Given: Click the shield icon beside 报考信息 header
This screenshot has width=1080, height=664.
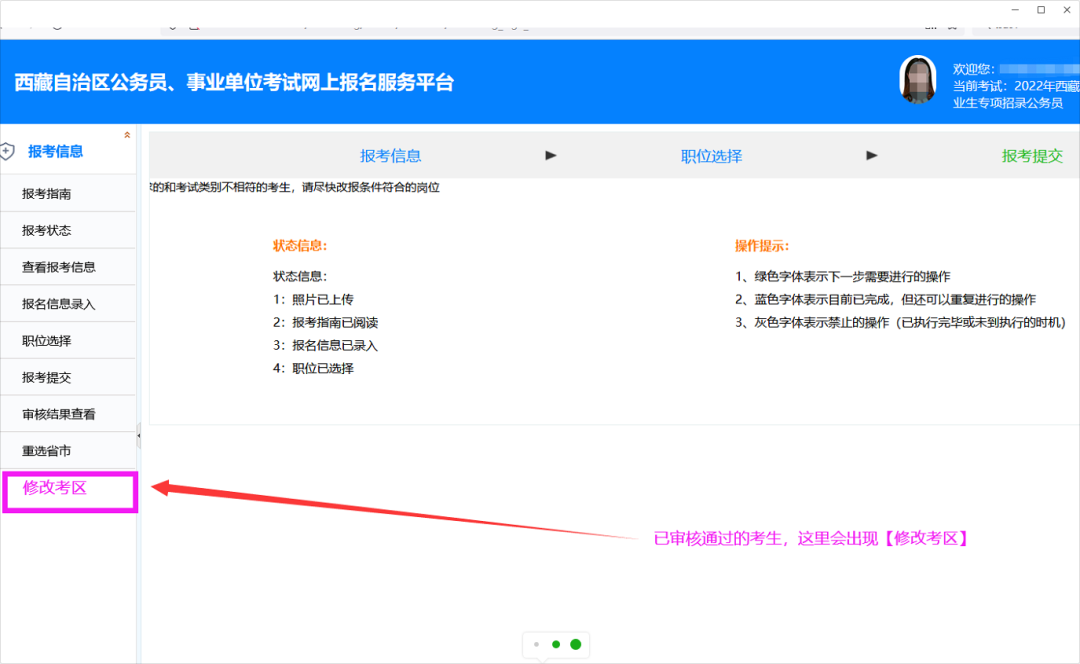Looking at the screenshot, I should point(7,152).
